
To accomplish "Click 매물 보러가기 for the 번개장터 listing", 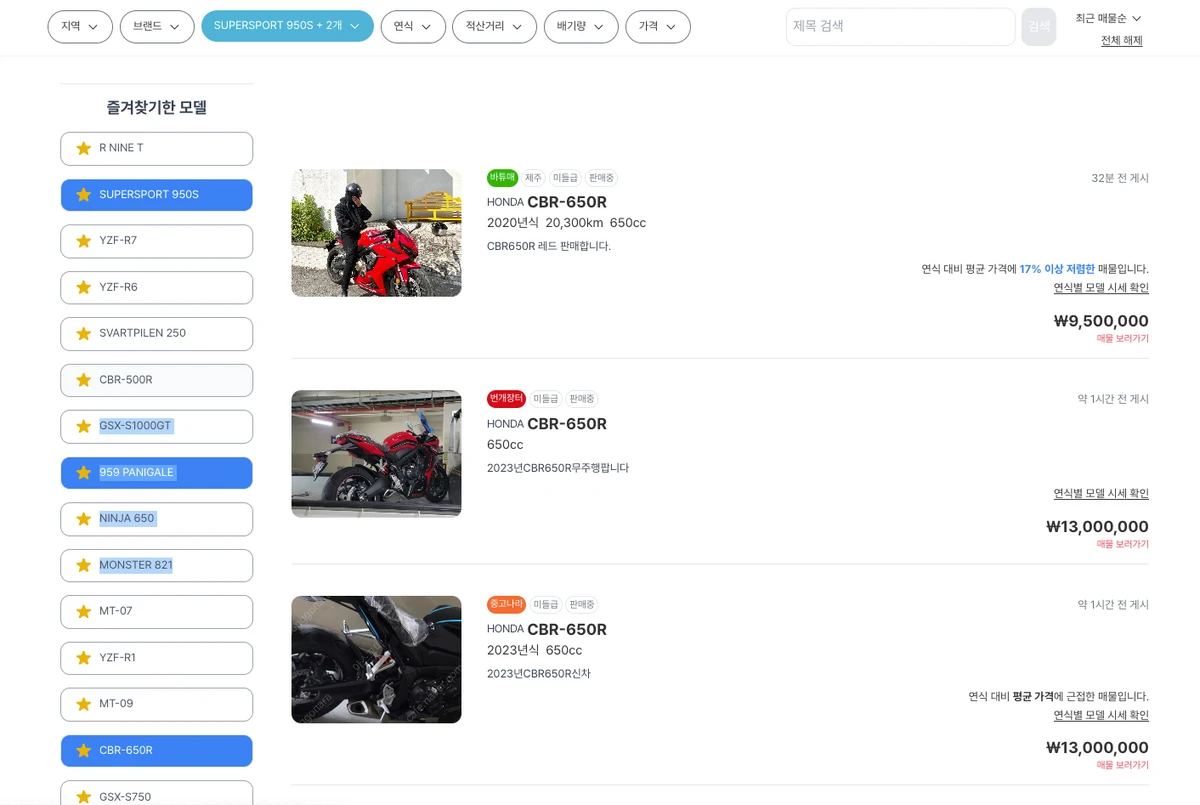I will [1122, 545].
